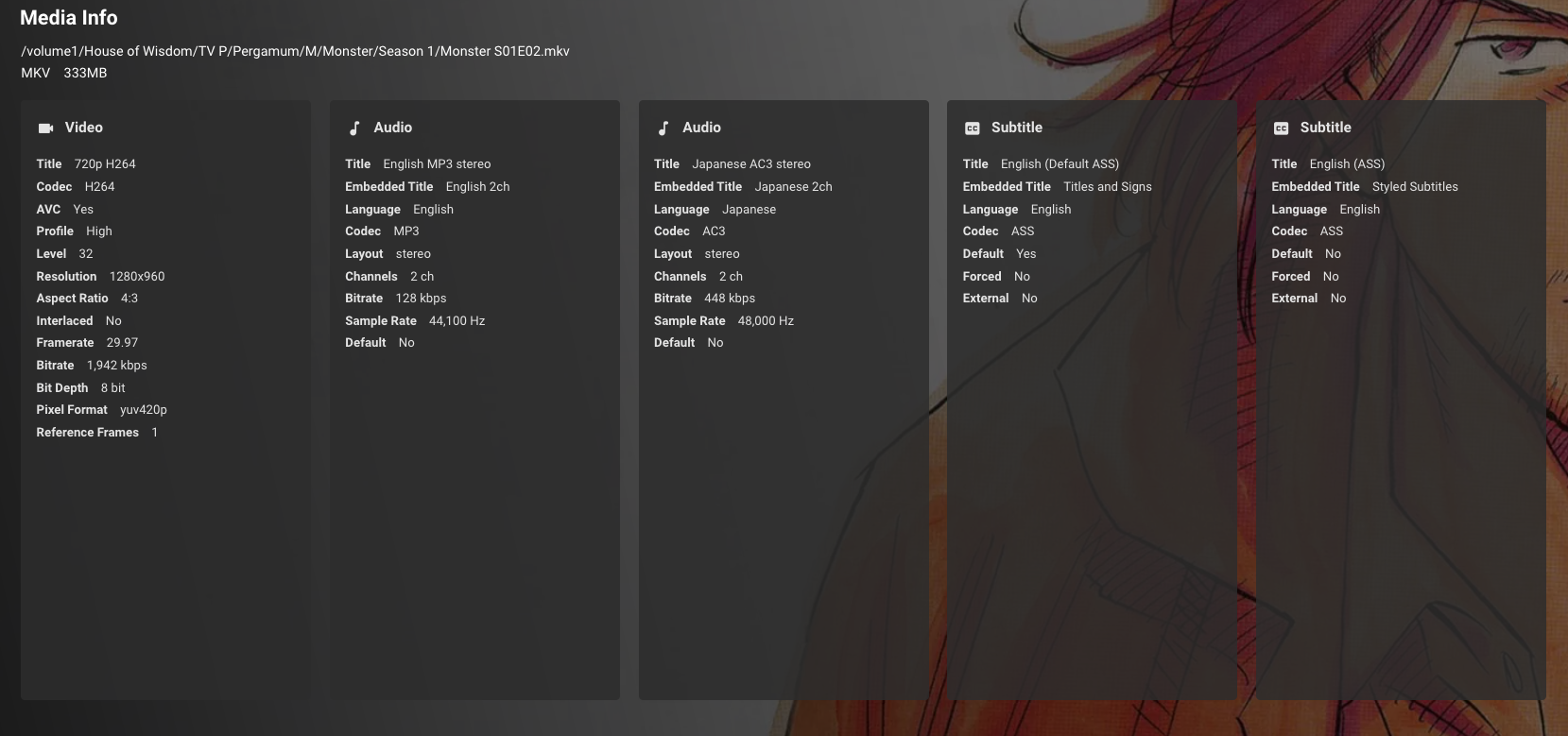This screenshot has width=1568, height=736.
Task: Click the music note icon for English audio
Action: [354, 128]
